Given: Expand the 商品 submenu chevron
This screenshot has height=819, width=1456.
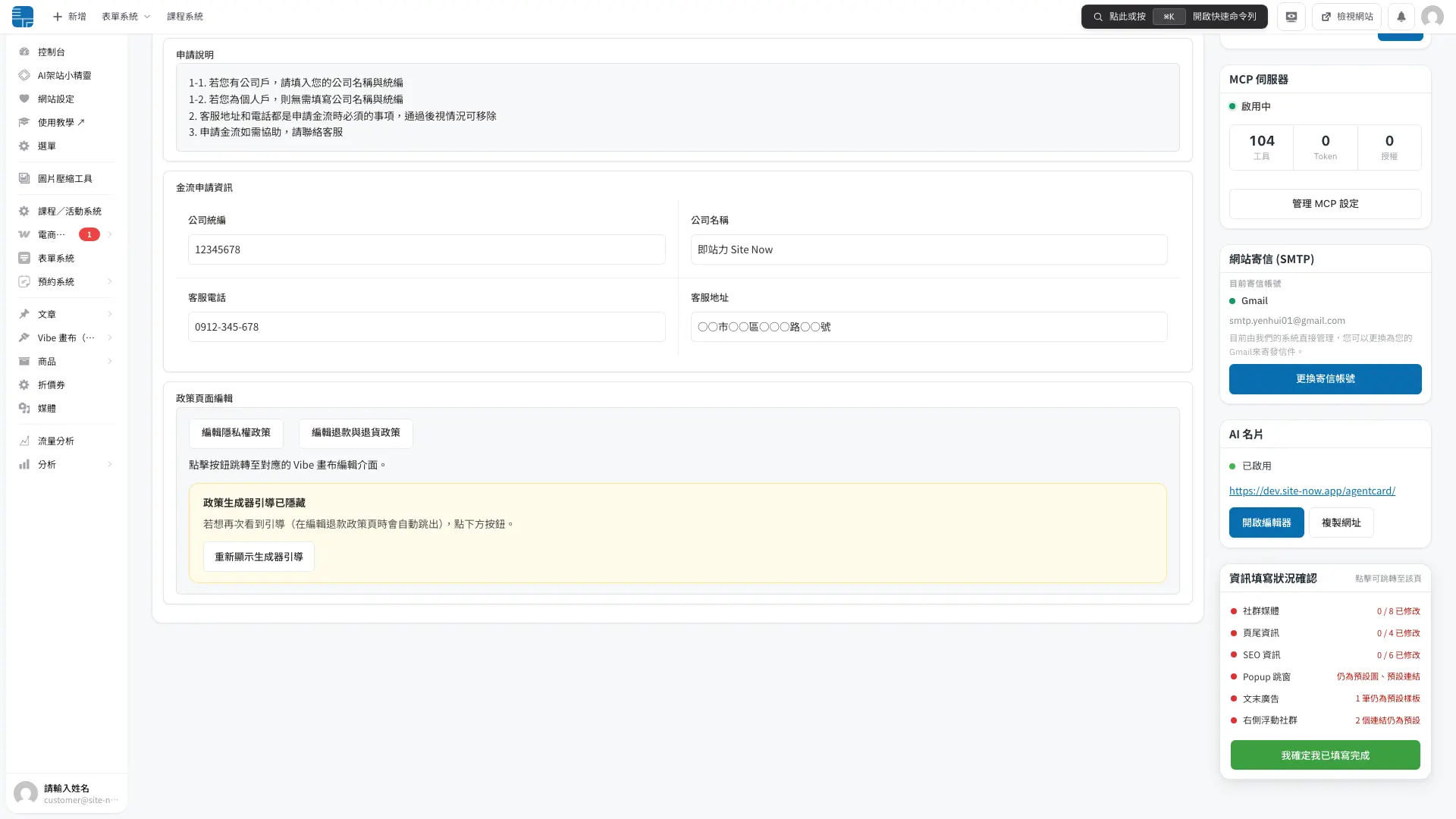Looking at the screenshot, I should point(110,362).
